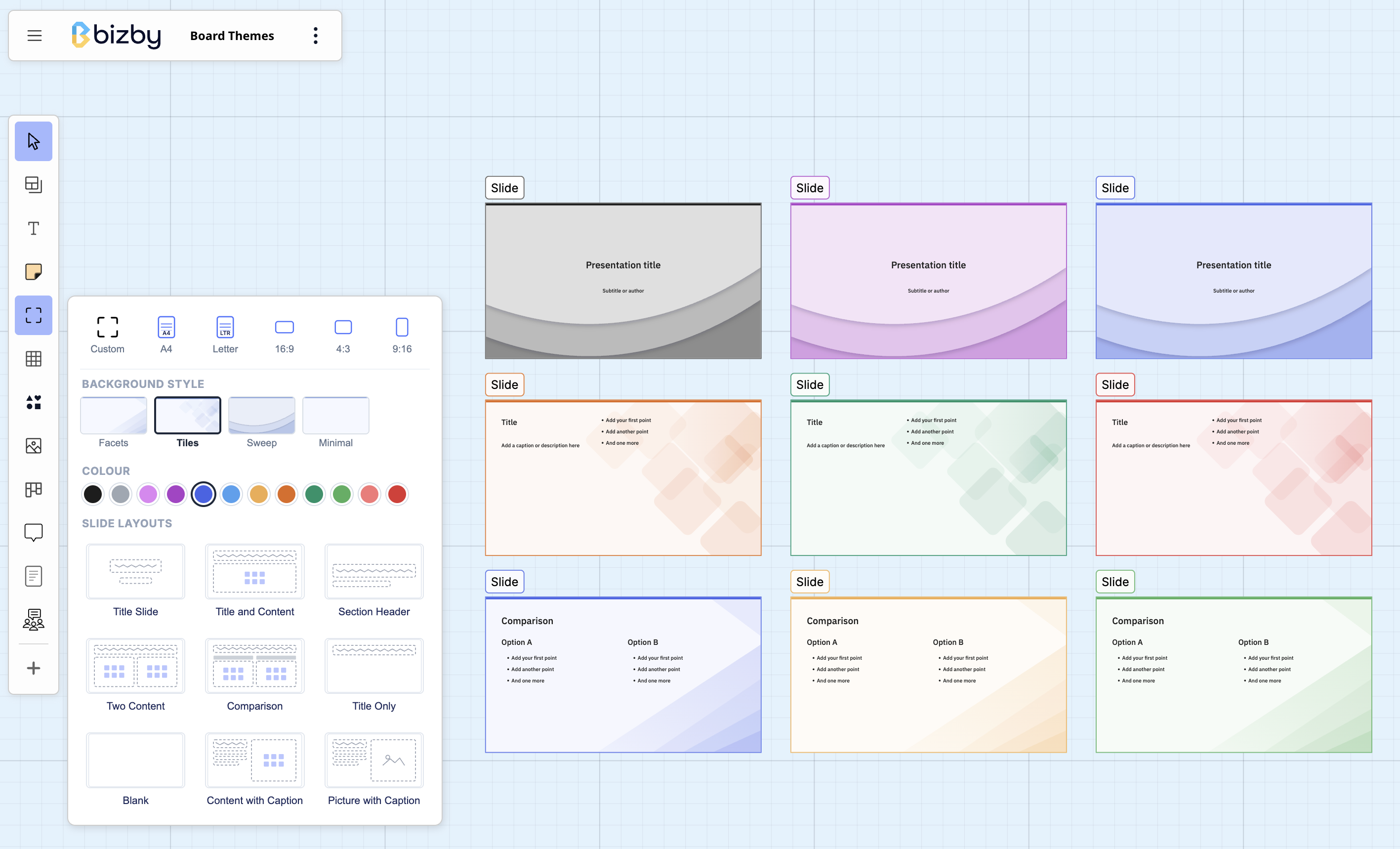Open the image insert tool

click(34, 446)
